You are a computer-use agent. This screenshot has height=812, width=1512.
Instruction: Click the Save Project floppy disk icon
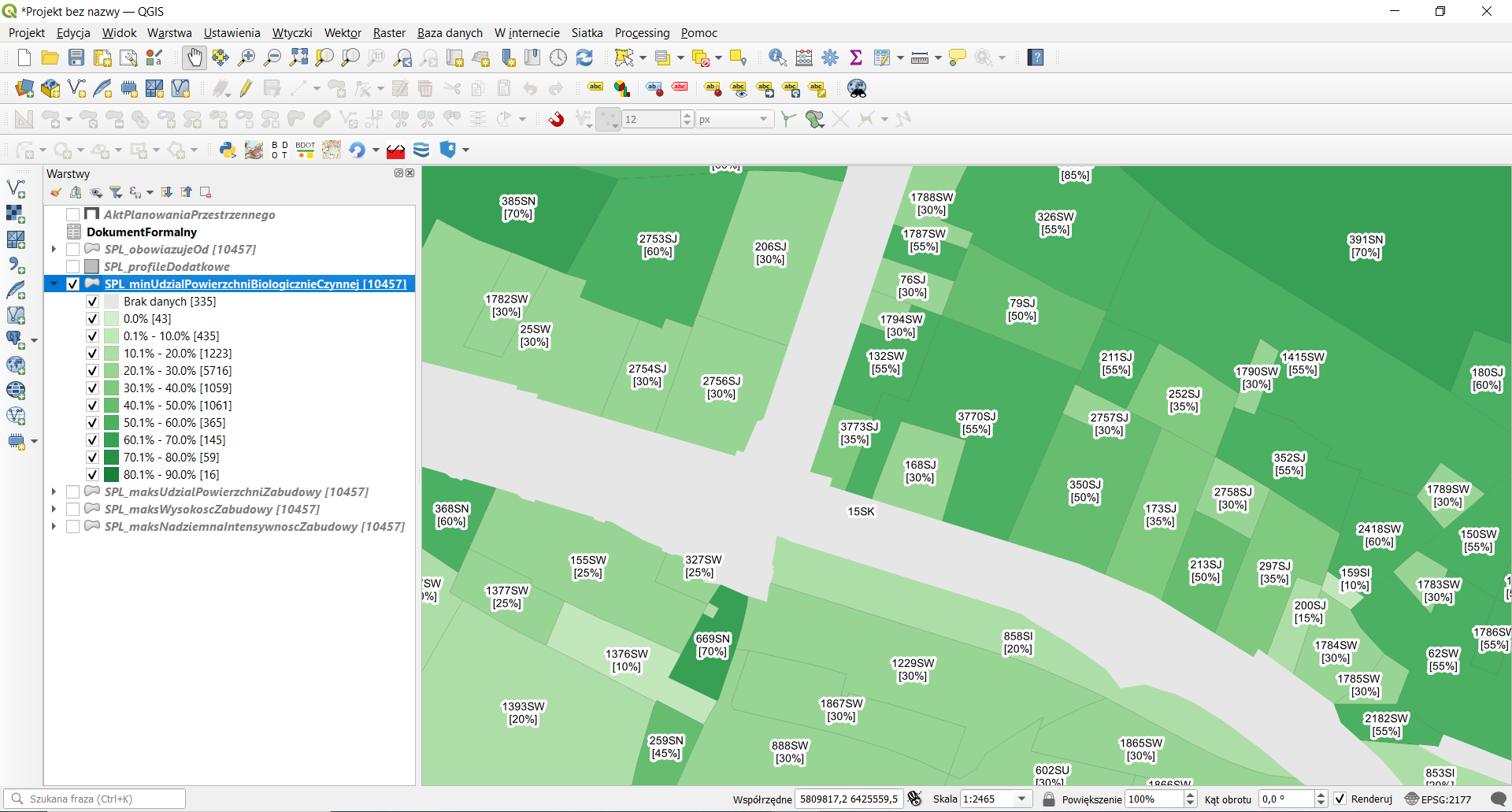coord(76,57)
